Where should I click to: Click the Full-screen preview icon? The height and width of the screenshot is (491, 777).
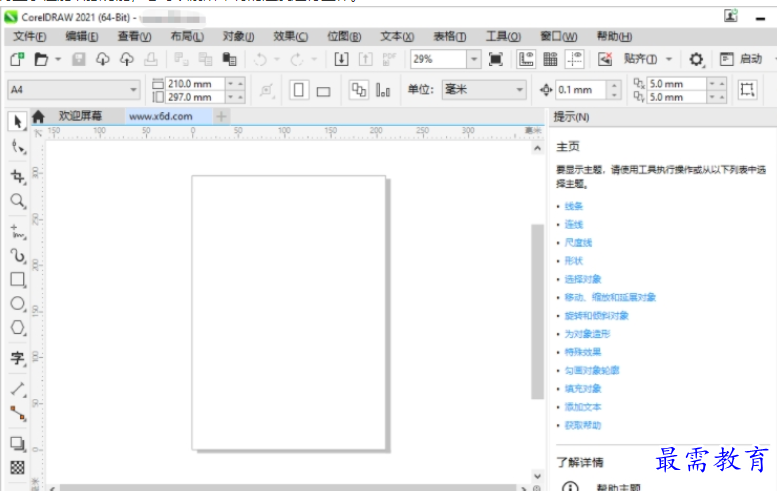[x=496, y=59]
